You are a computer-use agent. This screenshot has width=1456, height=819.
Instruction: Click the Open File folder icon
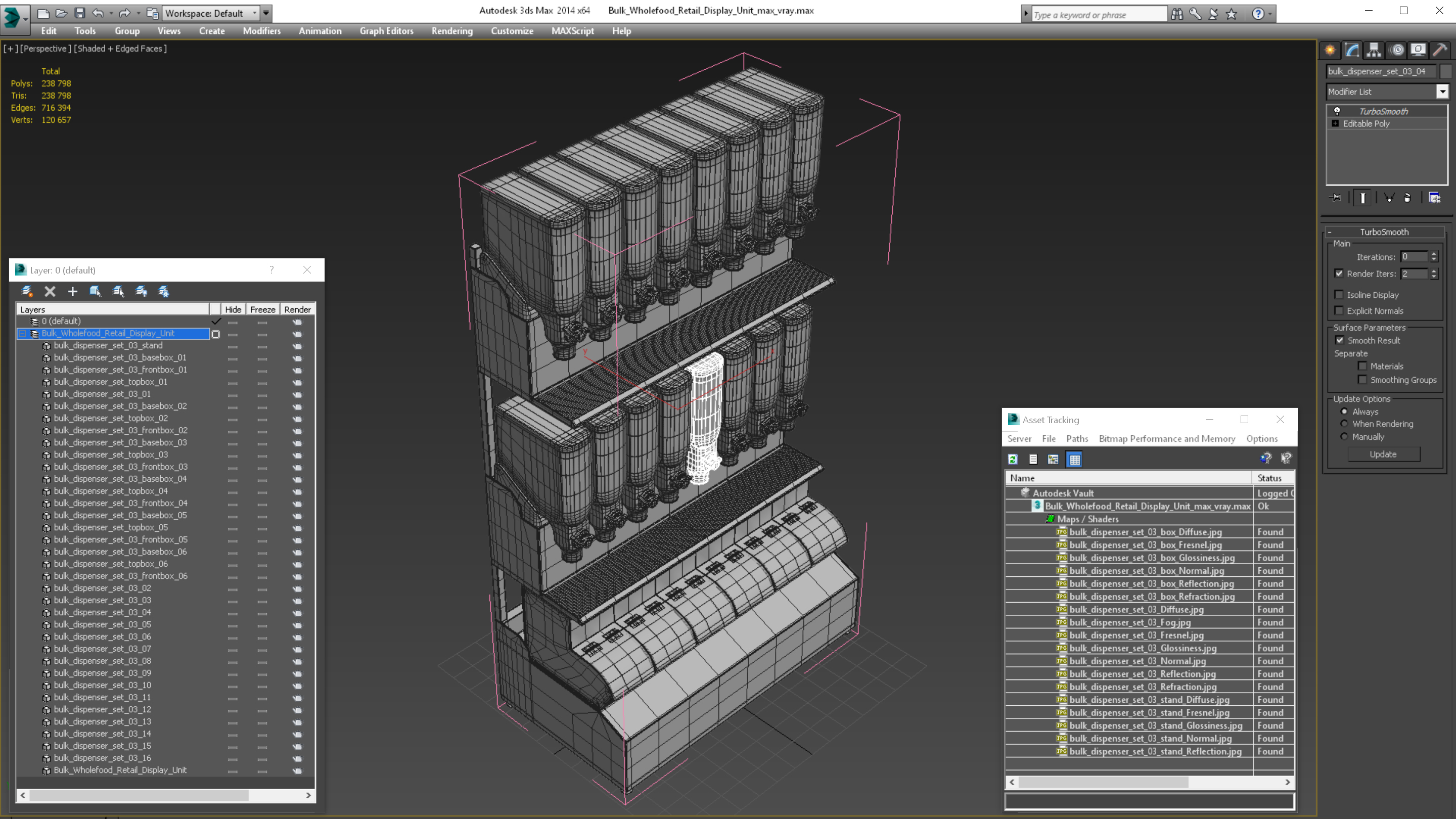[61, 13]
